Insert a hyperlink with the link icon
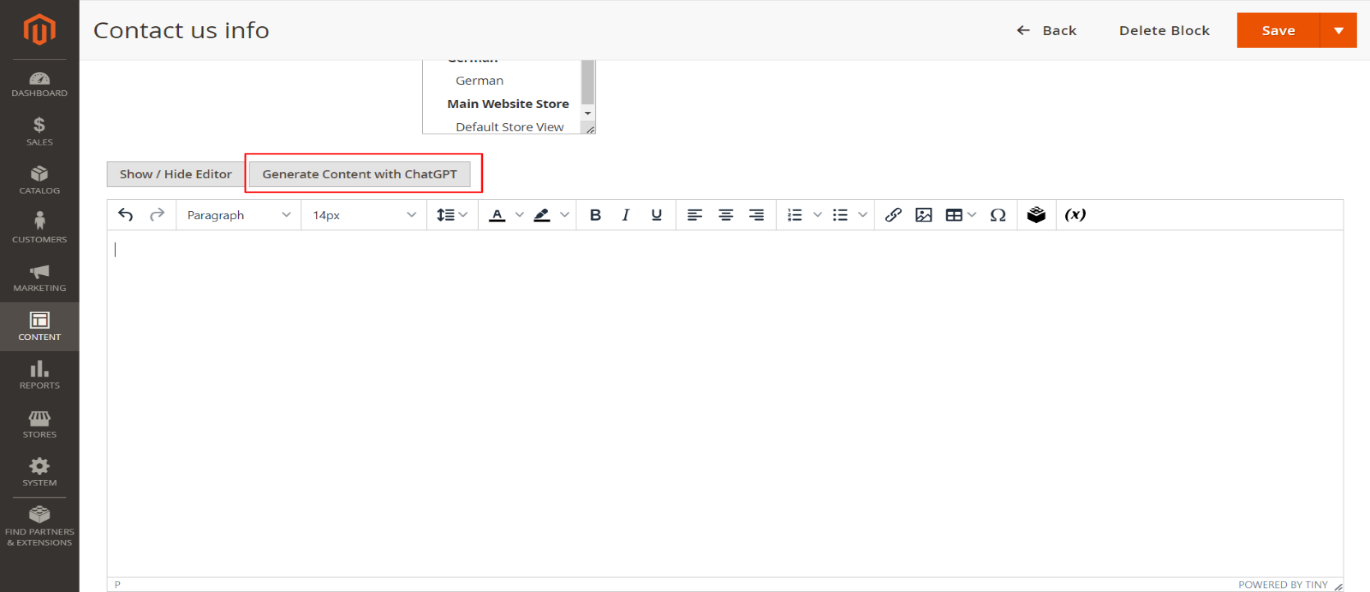Image resolution: width=1370 pixels, height=592 pixels. click(893, 215)
